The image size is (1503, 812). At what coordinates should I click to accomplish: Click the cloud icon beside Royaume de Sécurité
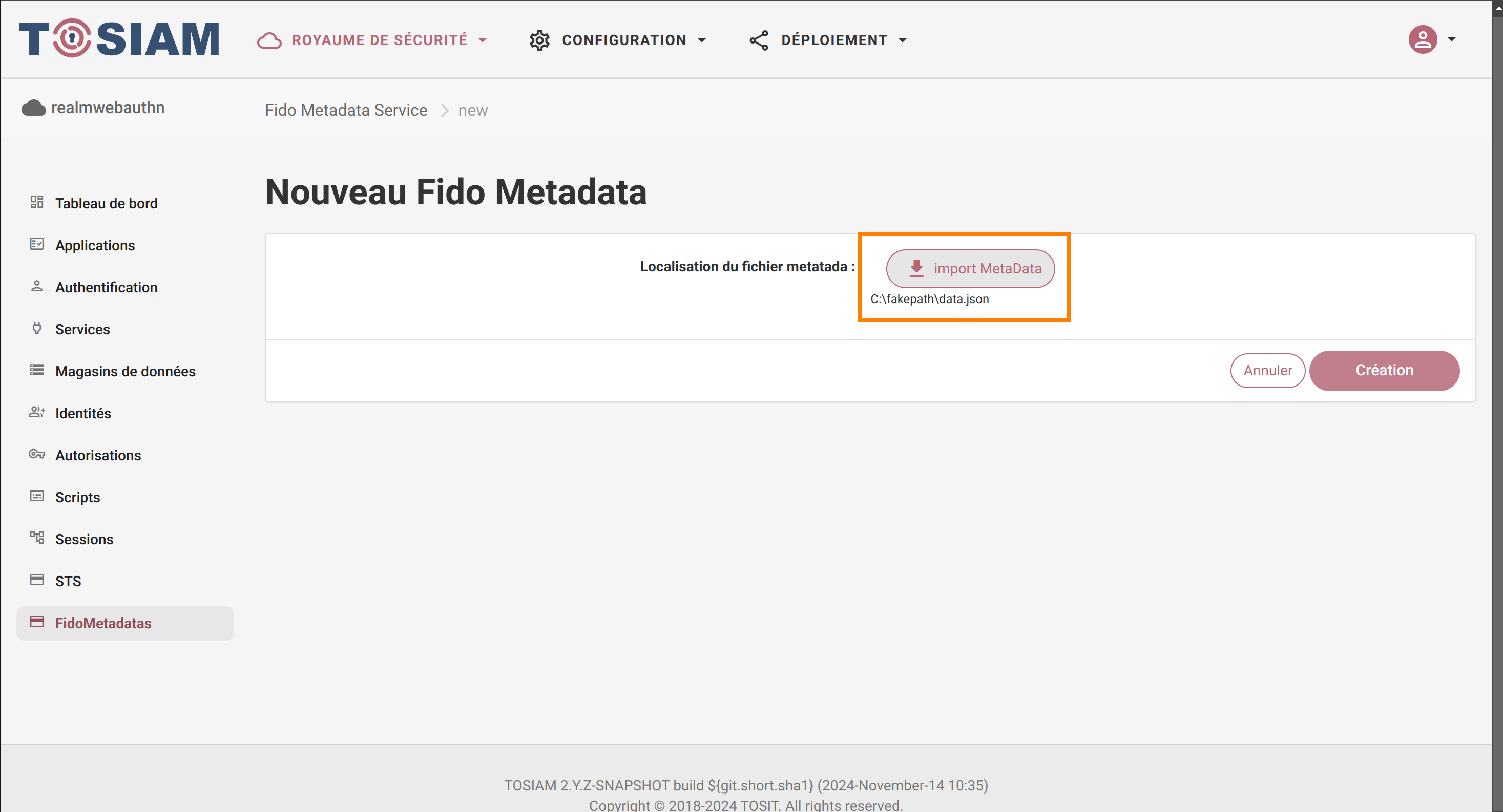[269, 40]
